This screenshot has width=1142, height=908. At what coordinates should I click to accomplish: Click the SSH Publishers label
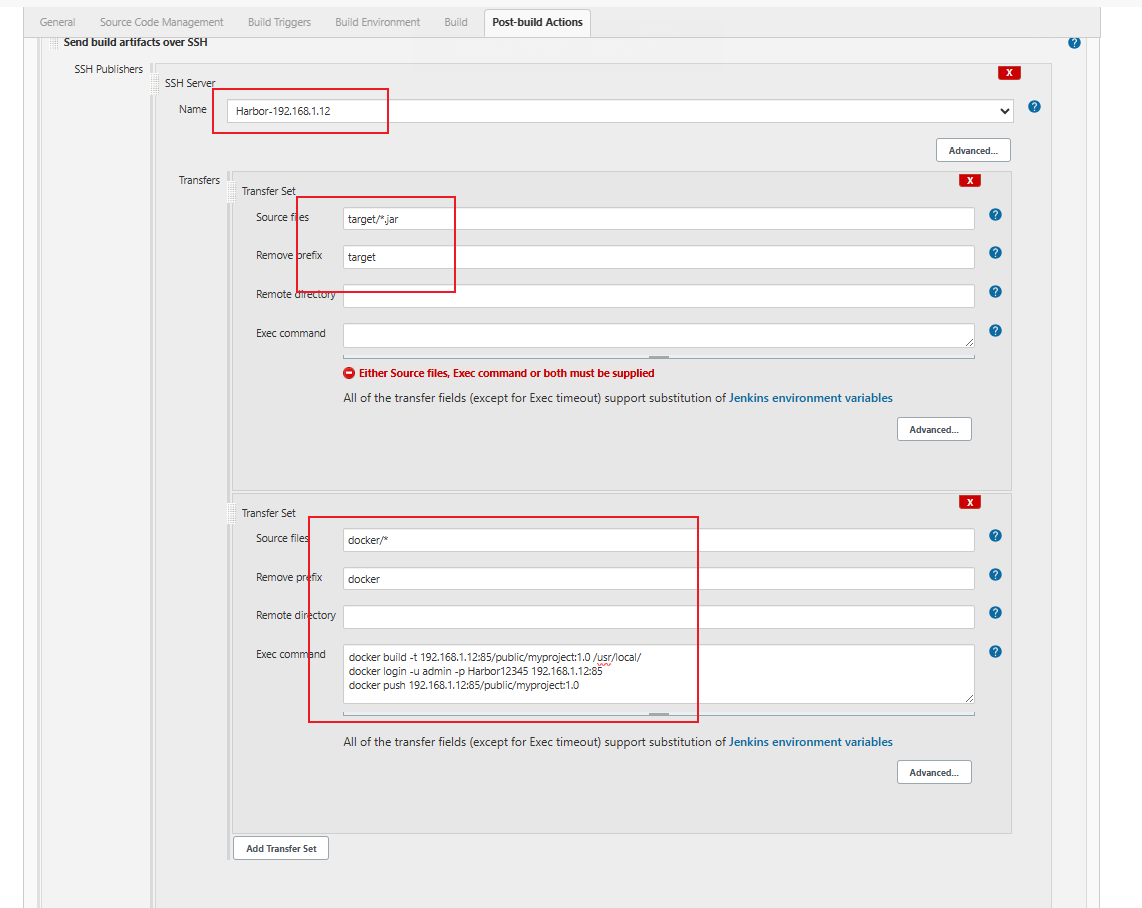(x=109, y=69)
